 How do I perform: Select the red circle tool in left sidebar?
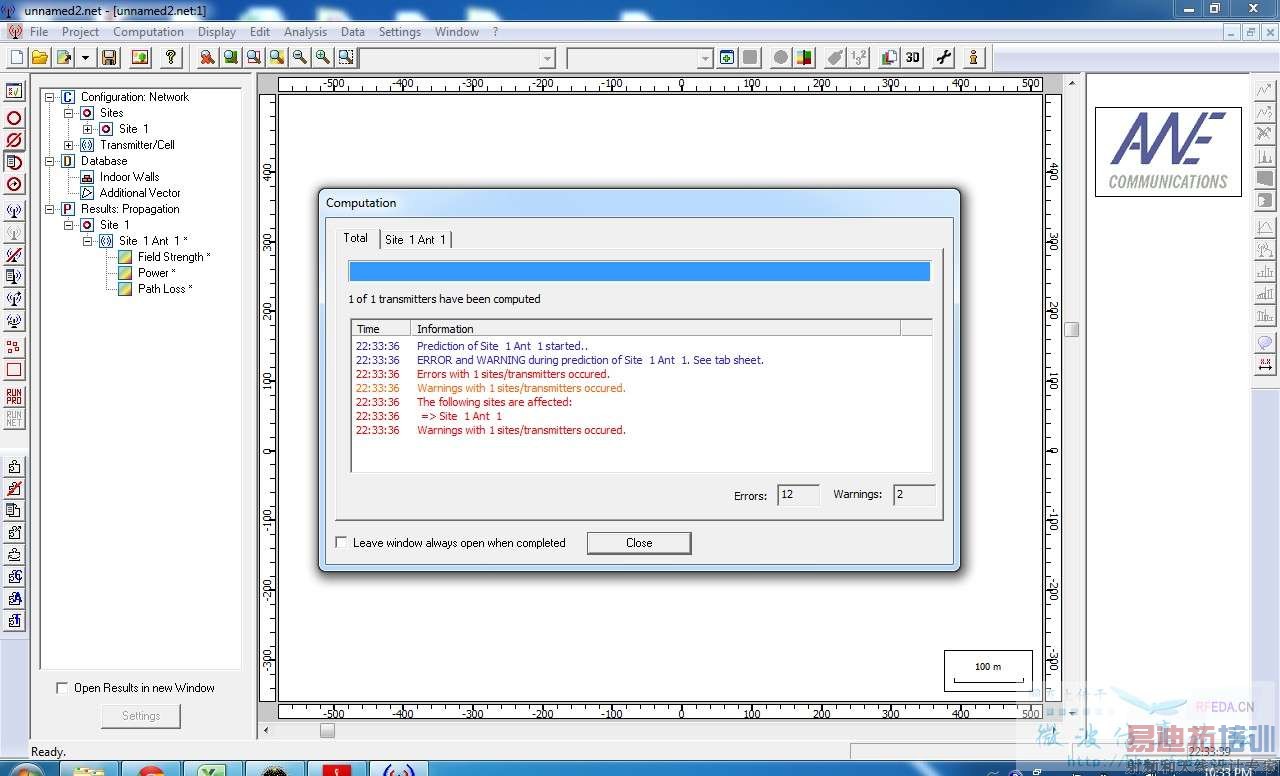(14, 118)
